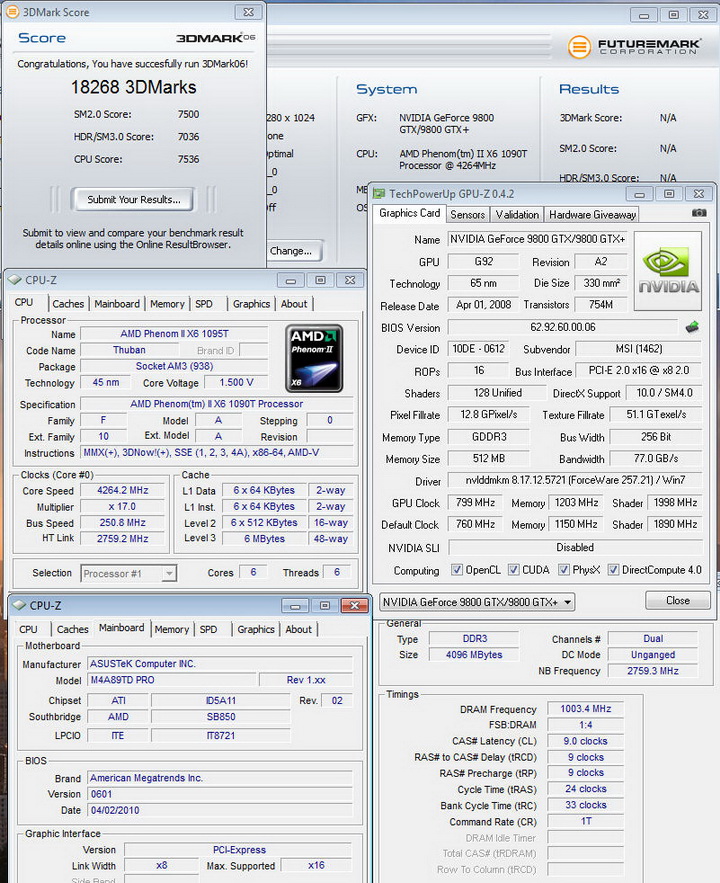Open About tab in upper CPU-Z window
The image size is (720, 883).
[x=294, y=304]
